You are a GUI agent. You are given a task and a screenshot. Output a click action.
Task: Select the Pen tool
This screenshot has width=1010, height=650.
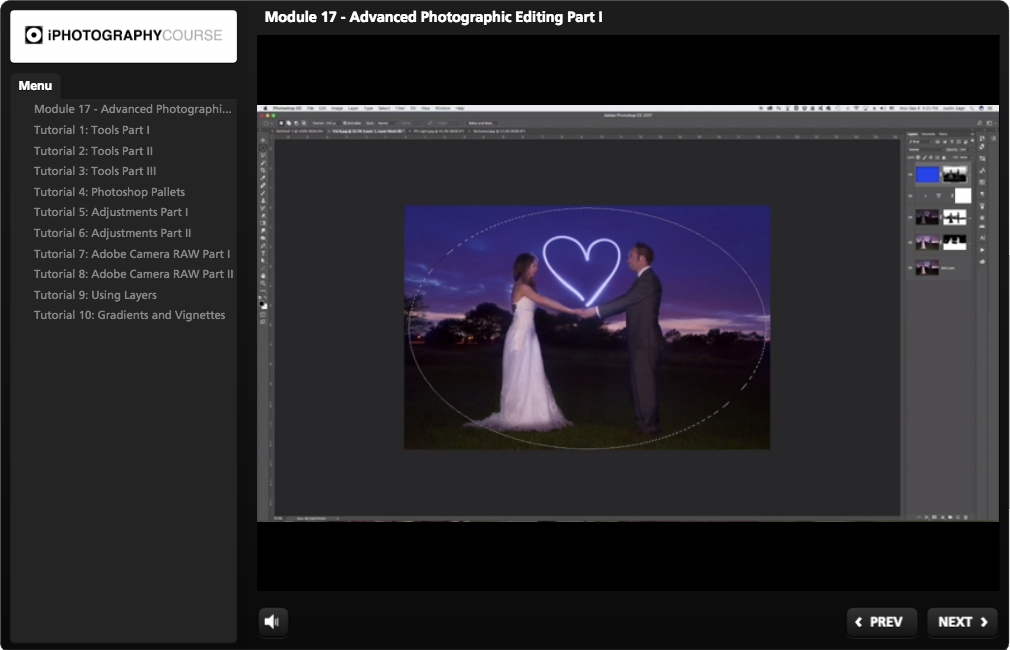[263, 245]
